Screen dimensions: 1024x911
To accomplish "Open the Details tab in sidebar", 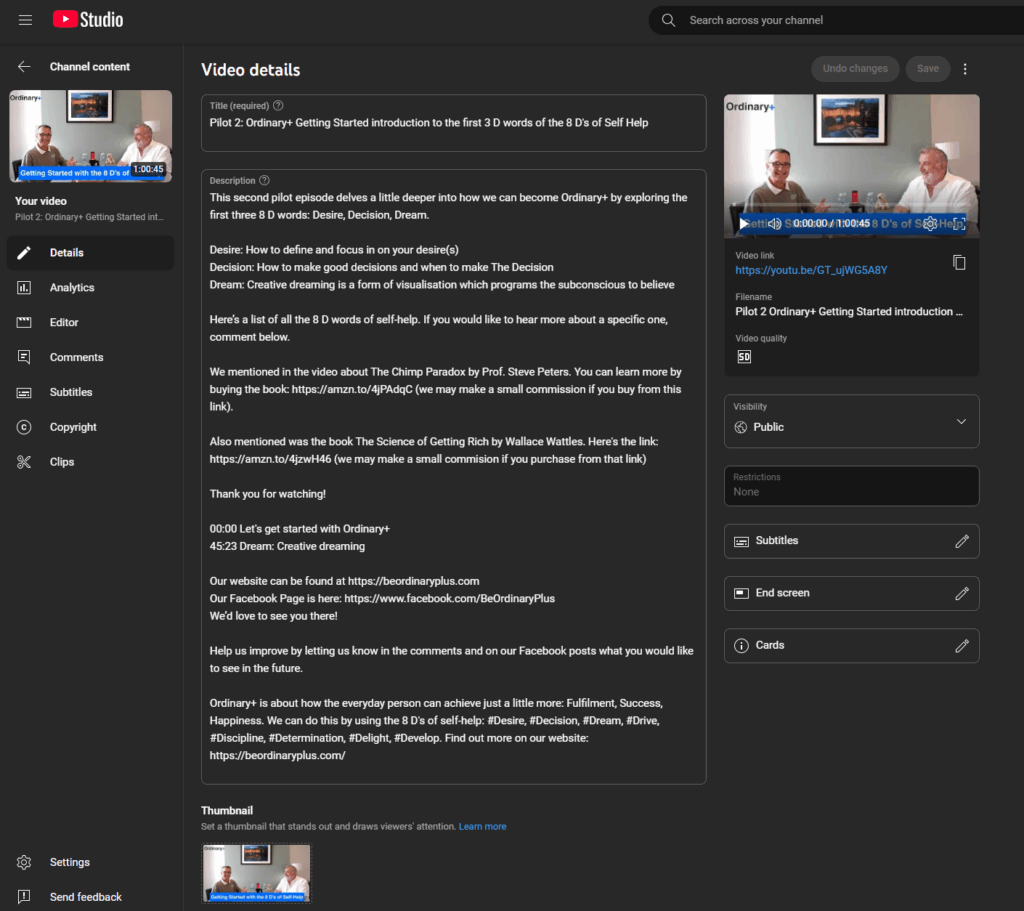I will pyautogui.click(x=90, y=253).
